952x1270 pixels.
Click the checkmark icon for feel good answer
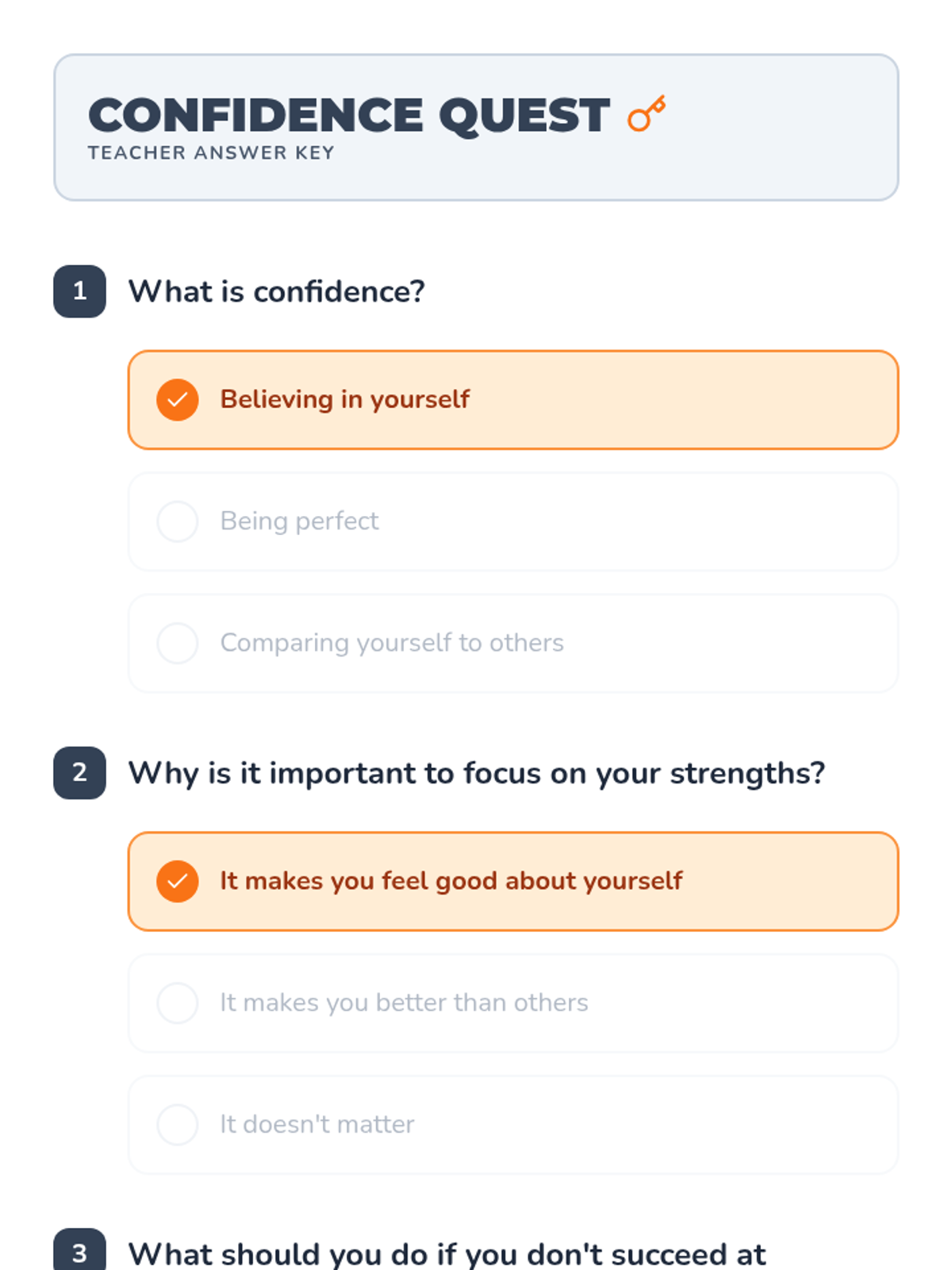178,882
